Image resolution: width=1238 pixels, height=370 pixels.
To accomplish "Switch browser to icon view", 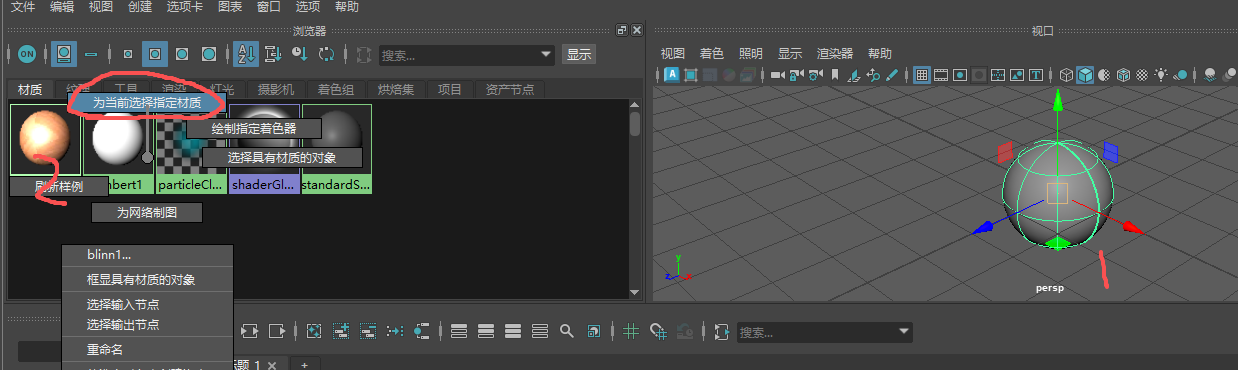I will pos(64,54).
